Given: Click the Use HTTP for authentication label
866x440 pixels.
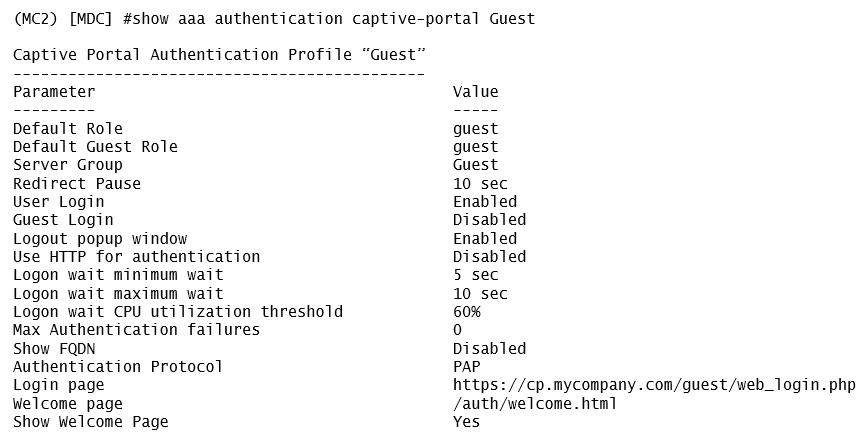Looking at the screenshot, I should [136, 257].
